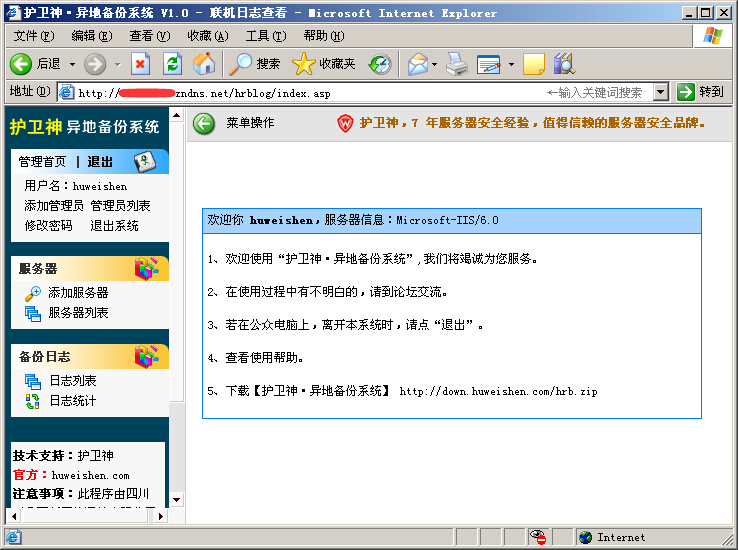
Task: Open the address bar dropdown arrow
Action: (x=661, y=92)
